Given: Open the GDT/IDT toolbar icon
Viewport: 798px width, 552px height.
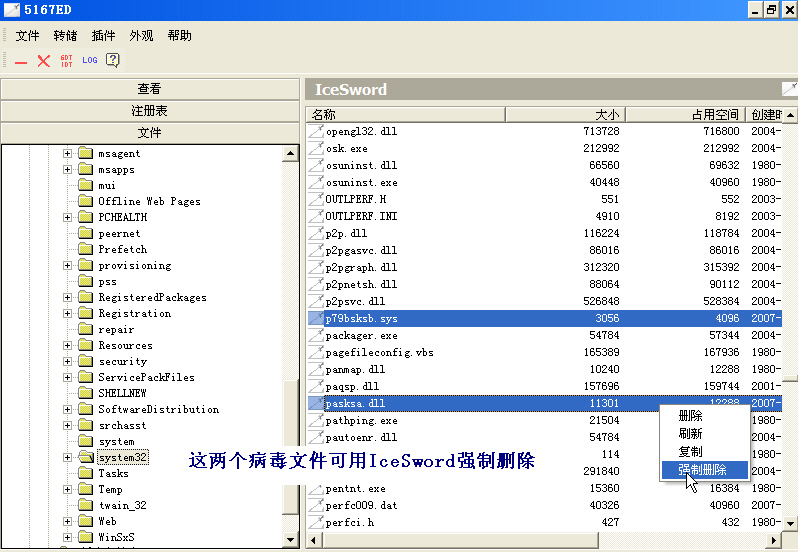Looking at the screenshot, I should coord(67,61).
